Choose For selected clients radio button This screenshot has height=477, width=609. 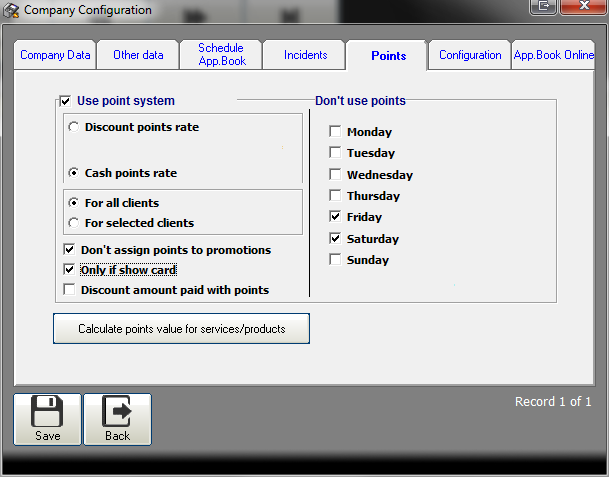[x=74, y=223]
